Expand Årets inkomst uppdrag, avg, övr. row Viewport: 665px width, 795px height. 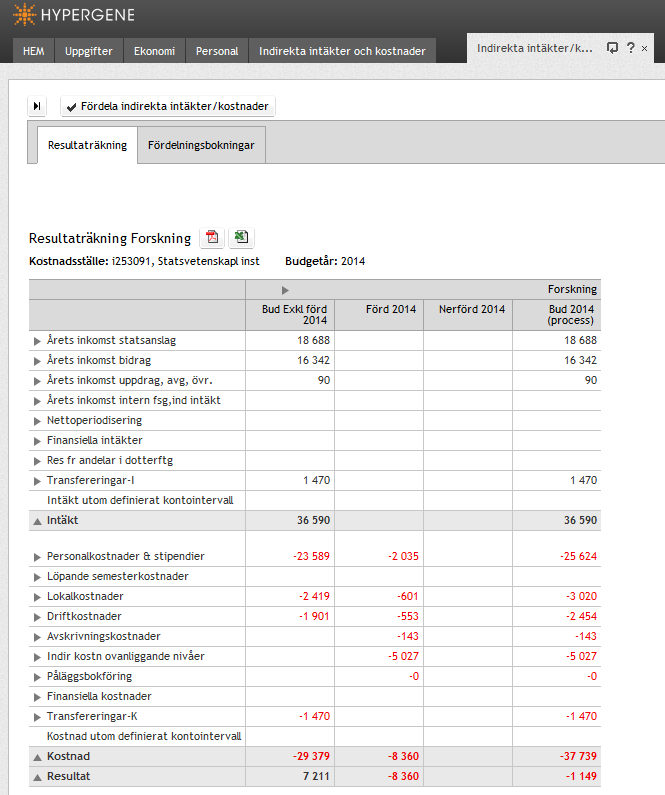click(x=37, y=381)
